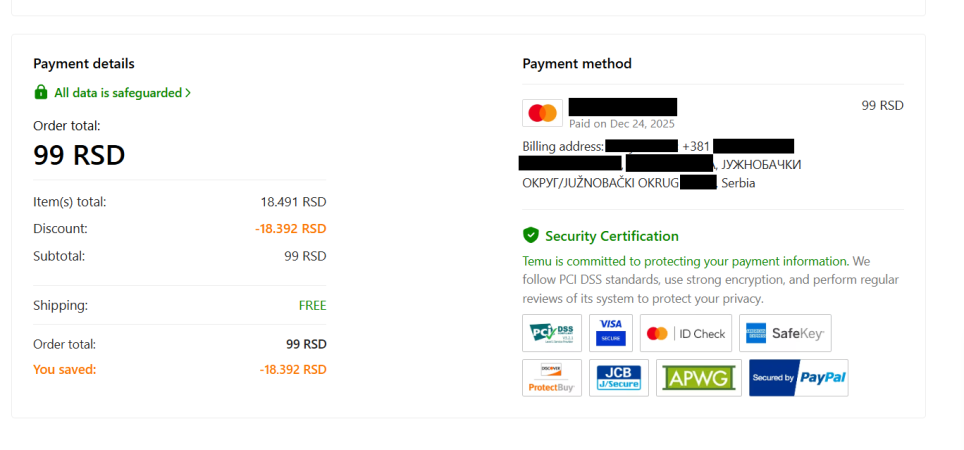The image size is (964, 450).
Task: Click the 'You saved:' label
Action: [x=65, y=369]
